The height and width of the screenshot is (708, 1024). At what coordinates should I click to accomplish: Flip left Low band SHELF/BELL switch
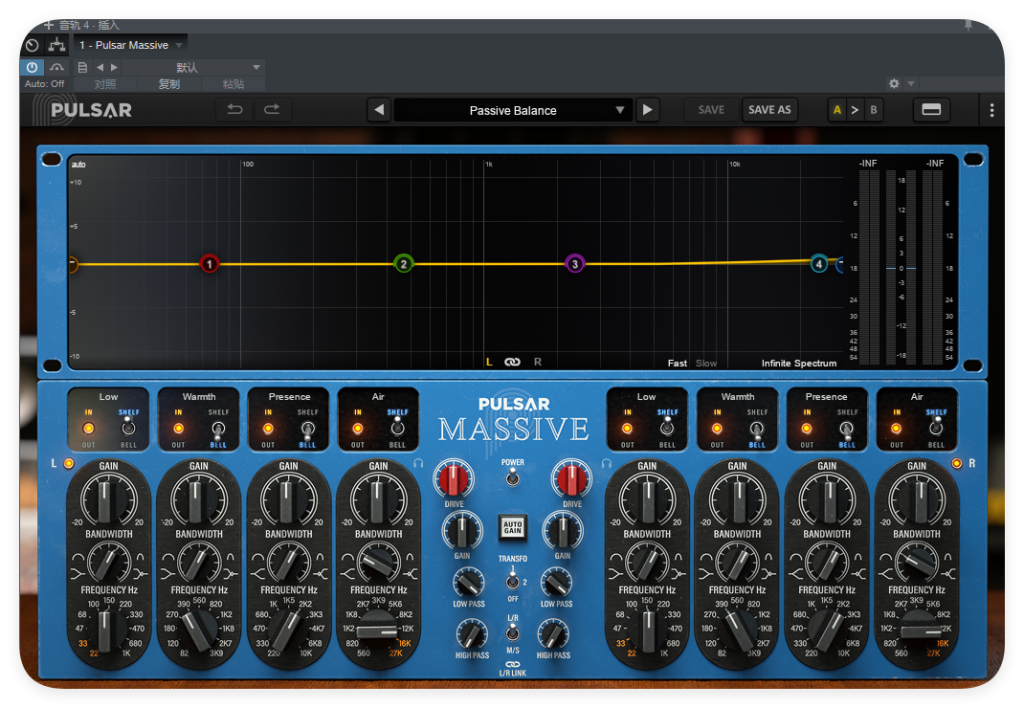pos(129,428)
